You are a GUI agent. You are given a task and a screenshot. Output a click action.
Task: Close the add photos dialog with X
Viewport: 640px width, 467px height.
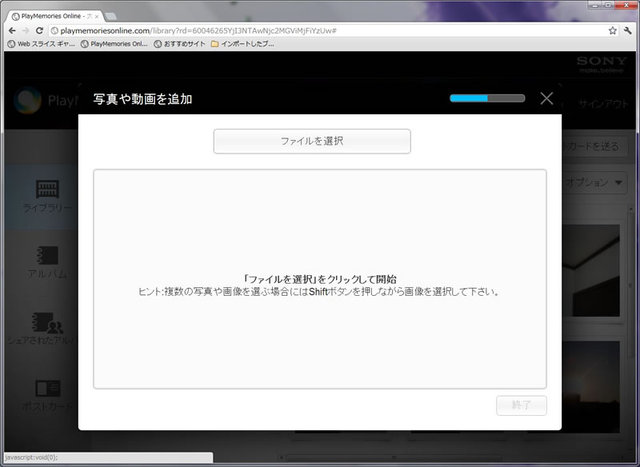point(546,98)
